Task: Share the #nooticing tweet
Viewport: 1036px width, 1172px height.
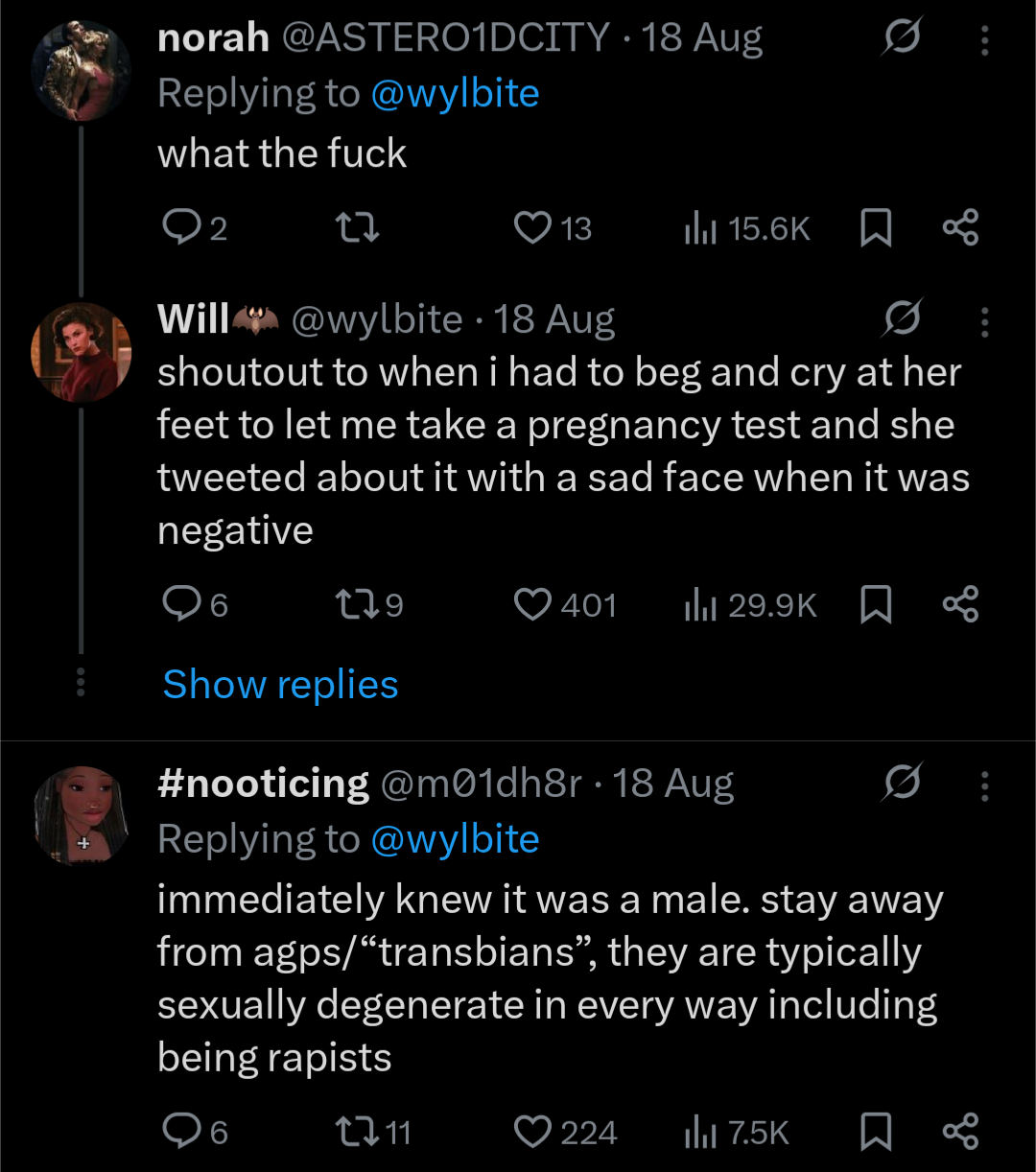Action: (960, 1133)
